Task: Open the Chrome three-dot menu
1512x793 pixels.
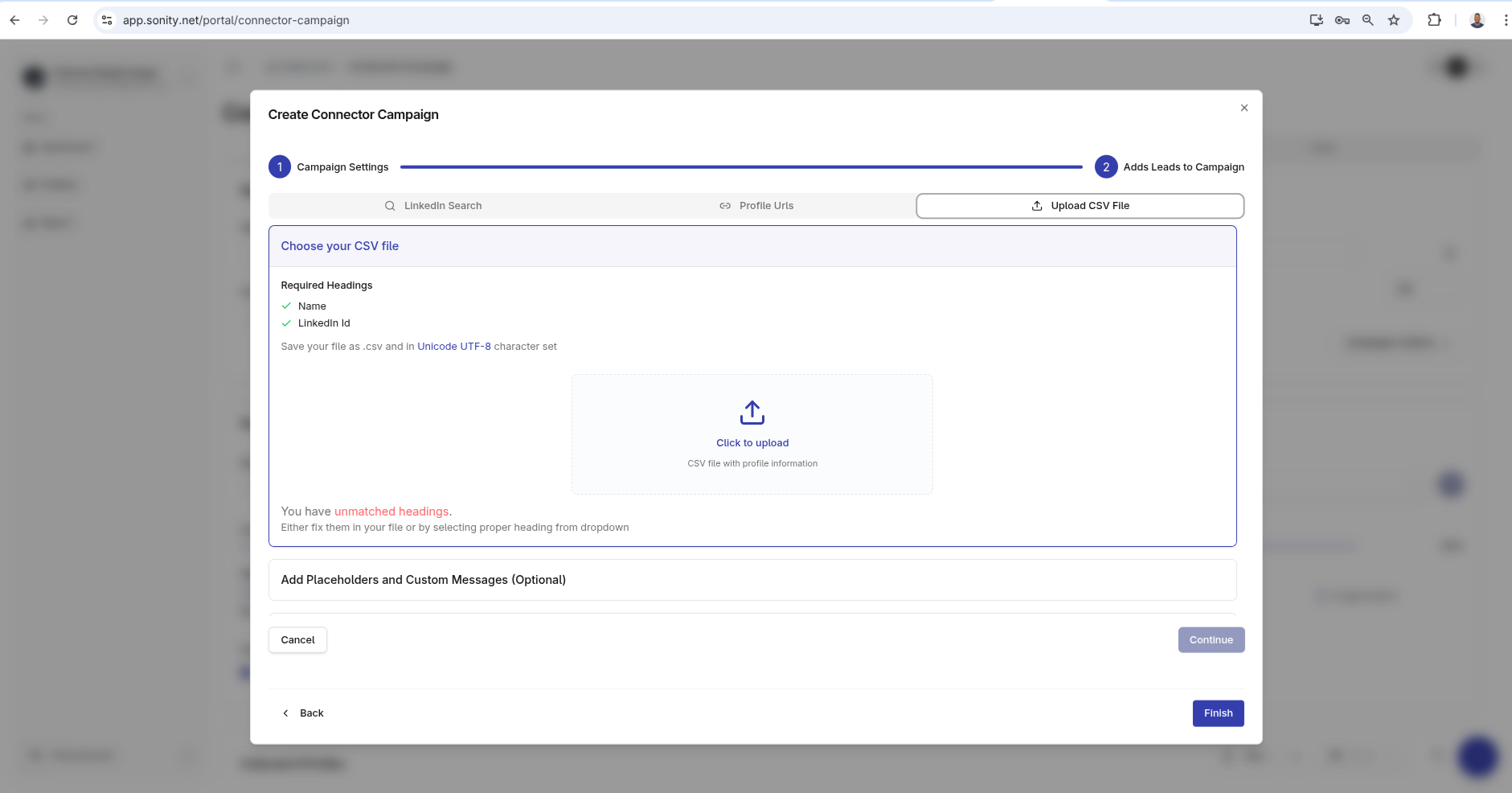Action: 1506,20
